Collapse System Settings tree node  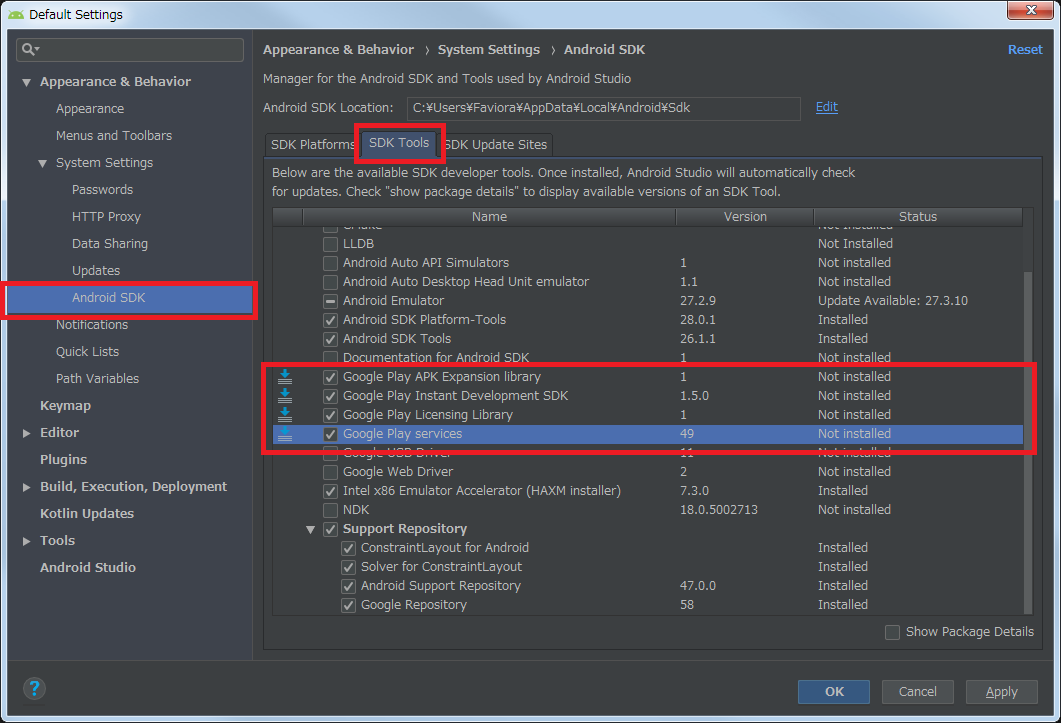(43, 163)
